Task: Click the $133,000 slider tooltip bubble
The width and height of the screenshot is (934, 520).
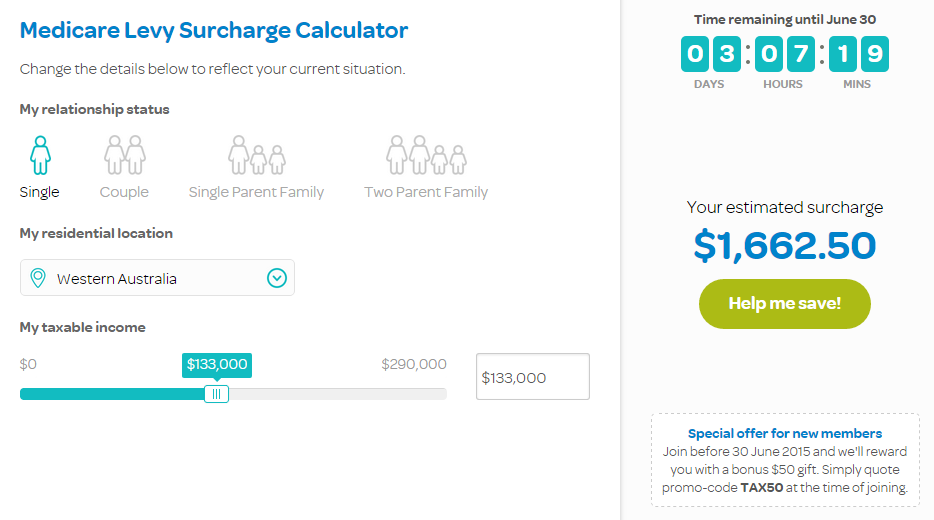Action: tap(217, 365)
